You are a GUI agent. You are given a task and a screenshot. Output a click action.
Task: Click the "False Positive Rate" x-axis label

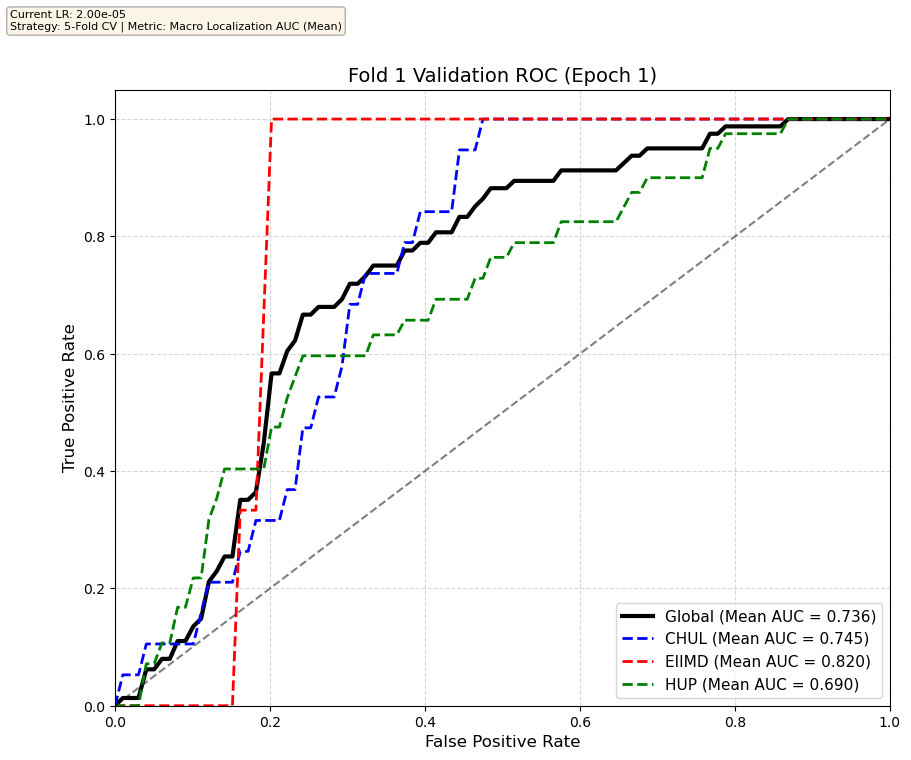502,741
